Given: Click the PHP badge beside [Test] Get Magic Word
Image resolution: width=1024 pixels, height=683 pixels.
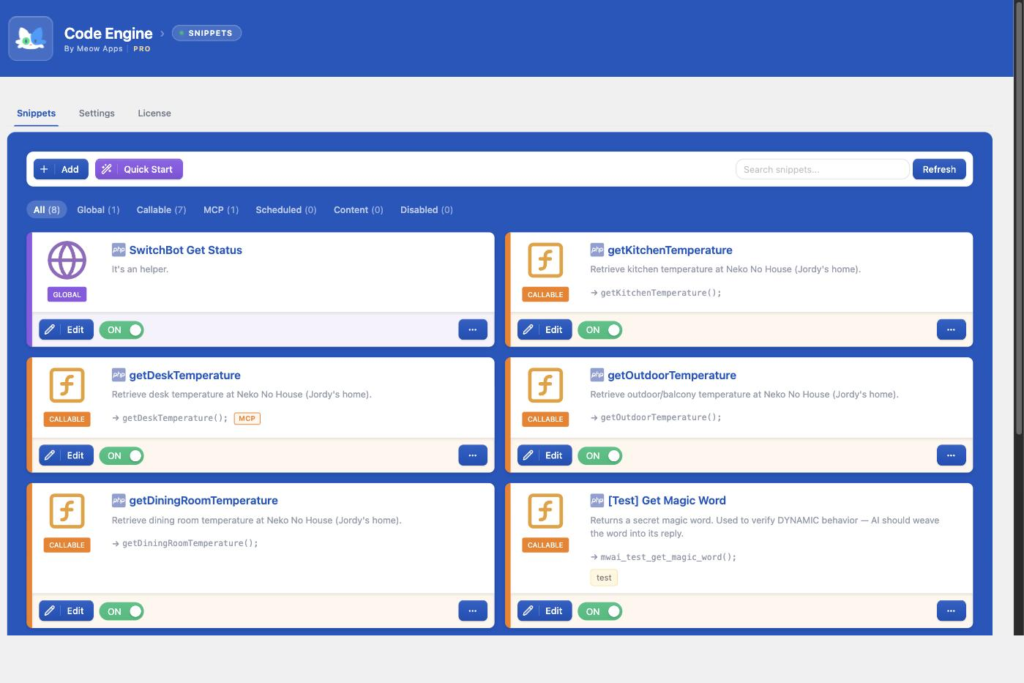Looking at the screenshot, I should (x=597, y=500).
